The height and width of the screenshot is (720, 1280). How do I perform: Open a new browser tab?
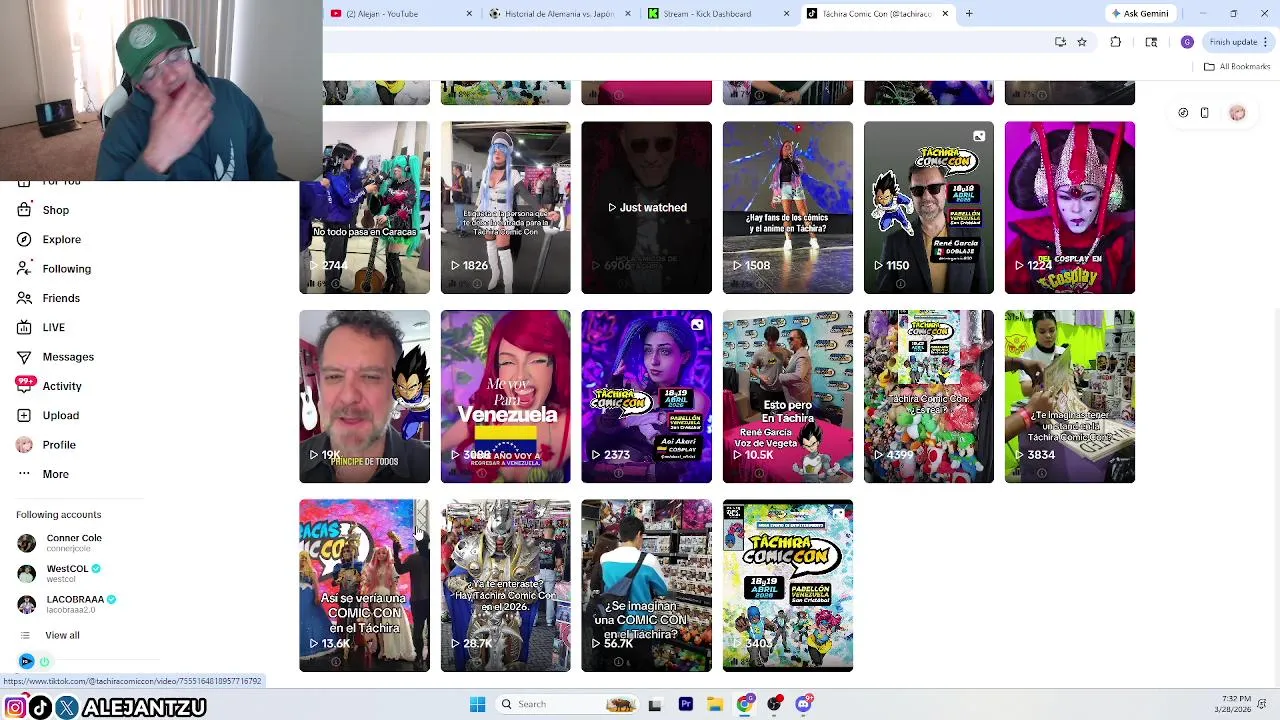(969, 14)
